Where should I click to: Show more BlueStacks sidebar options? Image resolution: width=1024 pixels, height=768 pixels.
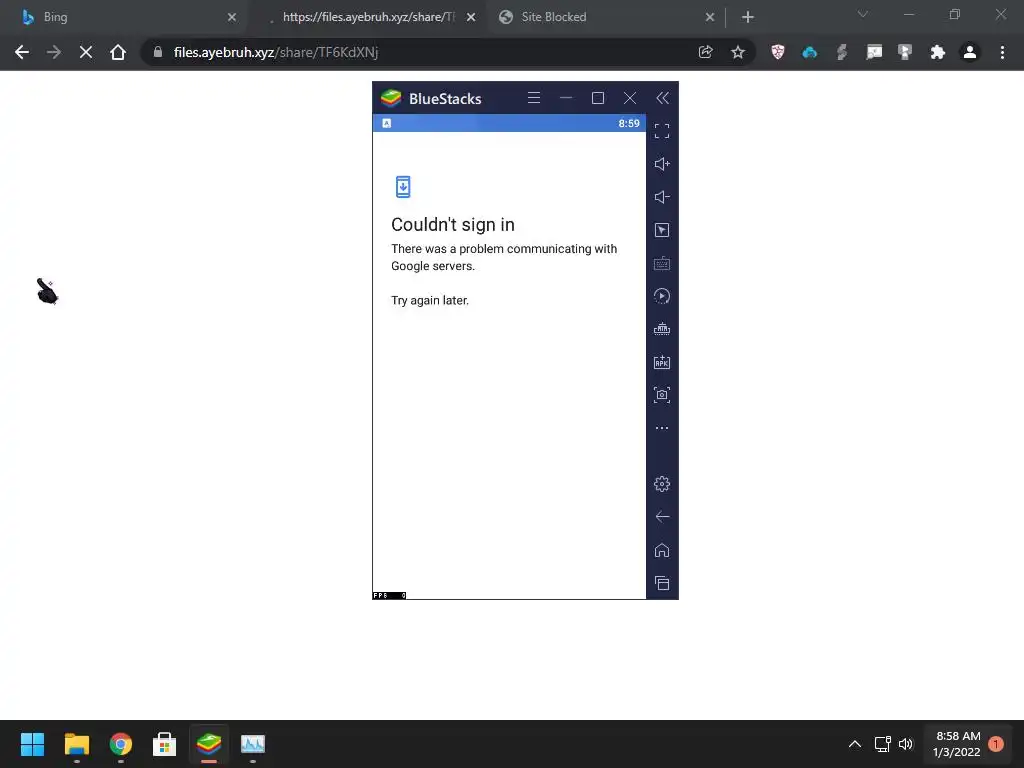(x=662, y=428)
